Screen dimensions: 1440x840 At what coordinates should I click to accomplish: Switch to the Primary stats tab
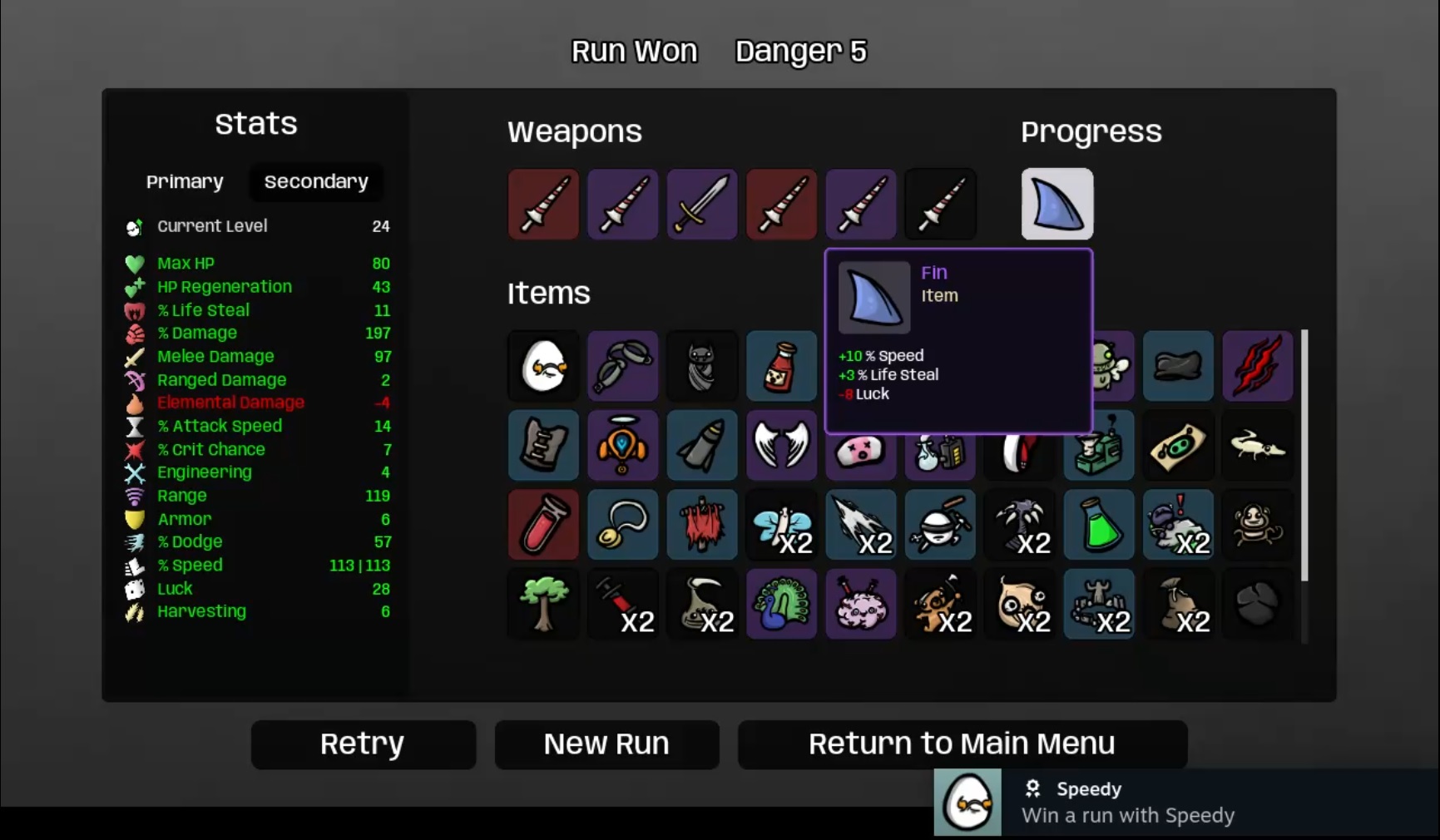[185, 181]
